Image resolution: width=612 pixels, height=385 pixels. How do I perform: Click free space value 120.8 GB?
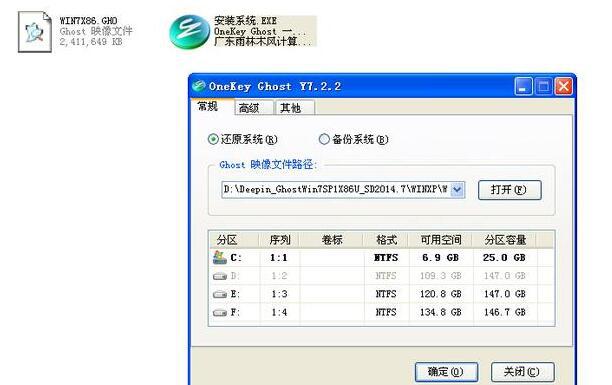[441, 294]
